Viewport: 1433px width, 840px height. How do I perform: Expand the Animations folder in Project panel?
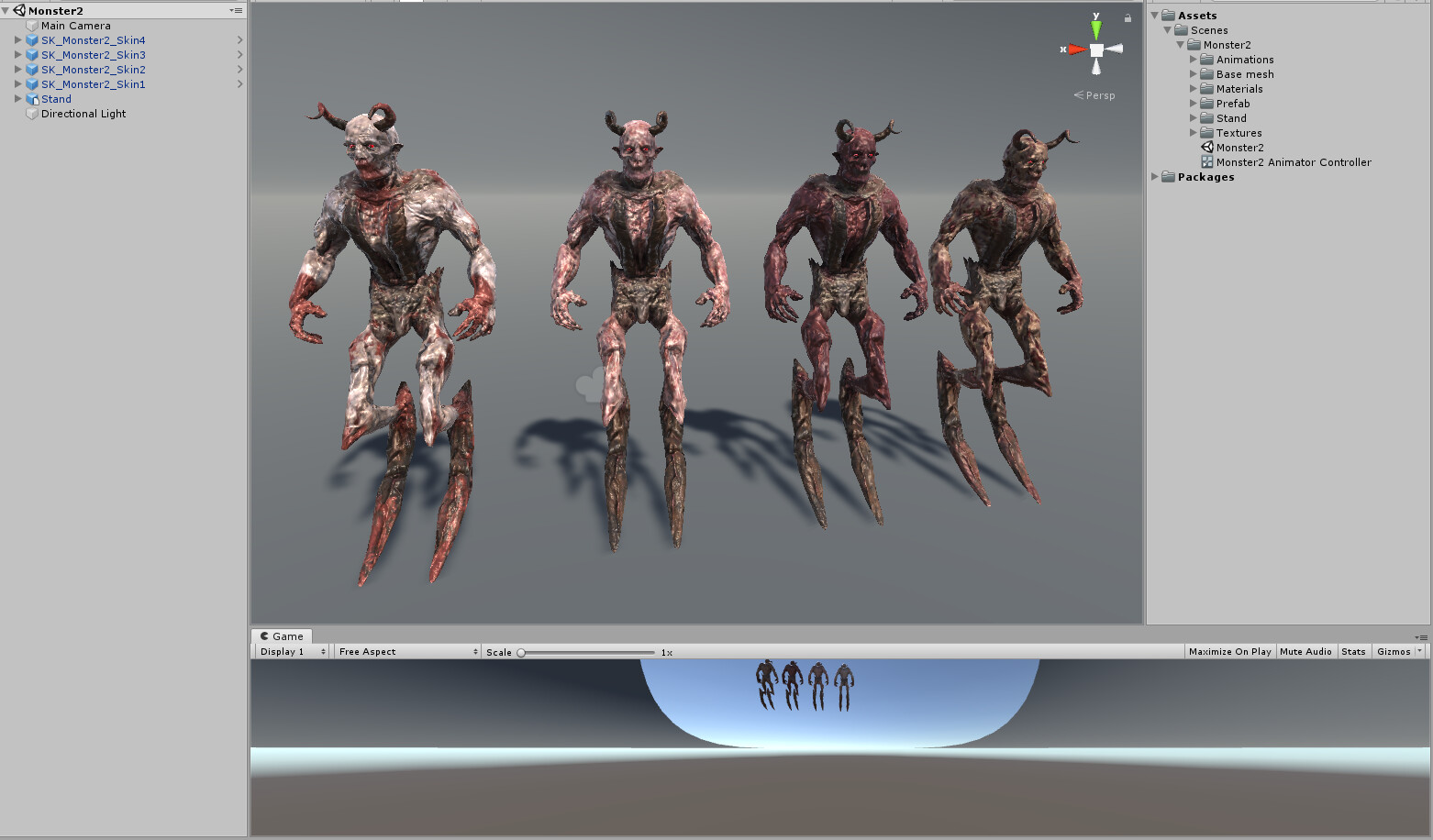[1194, 59]
